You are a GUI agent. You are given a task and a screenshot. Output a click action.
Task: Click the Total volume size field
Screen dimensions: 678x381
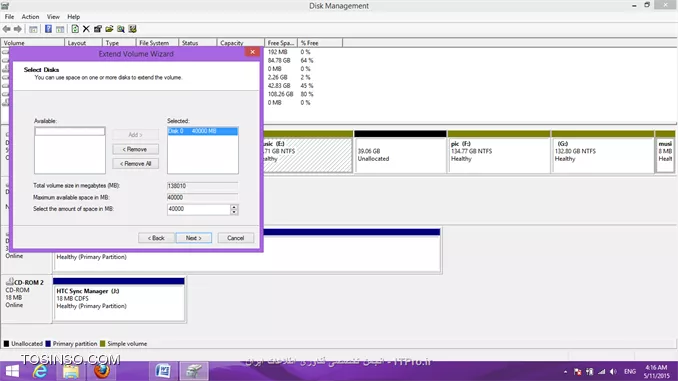pos(202,186)
